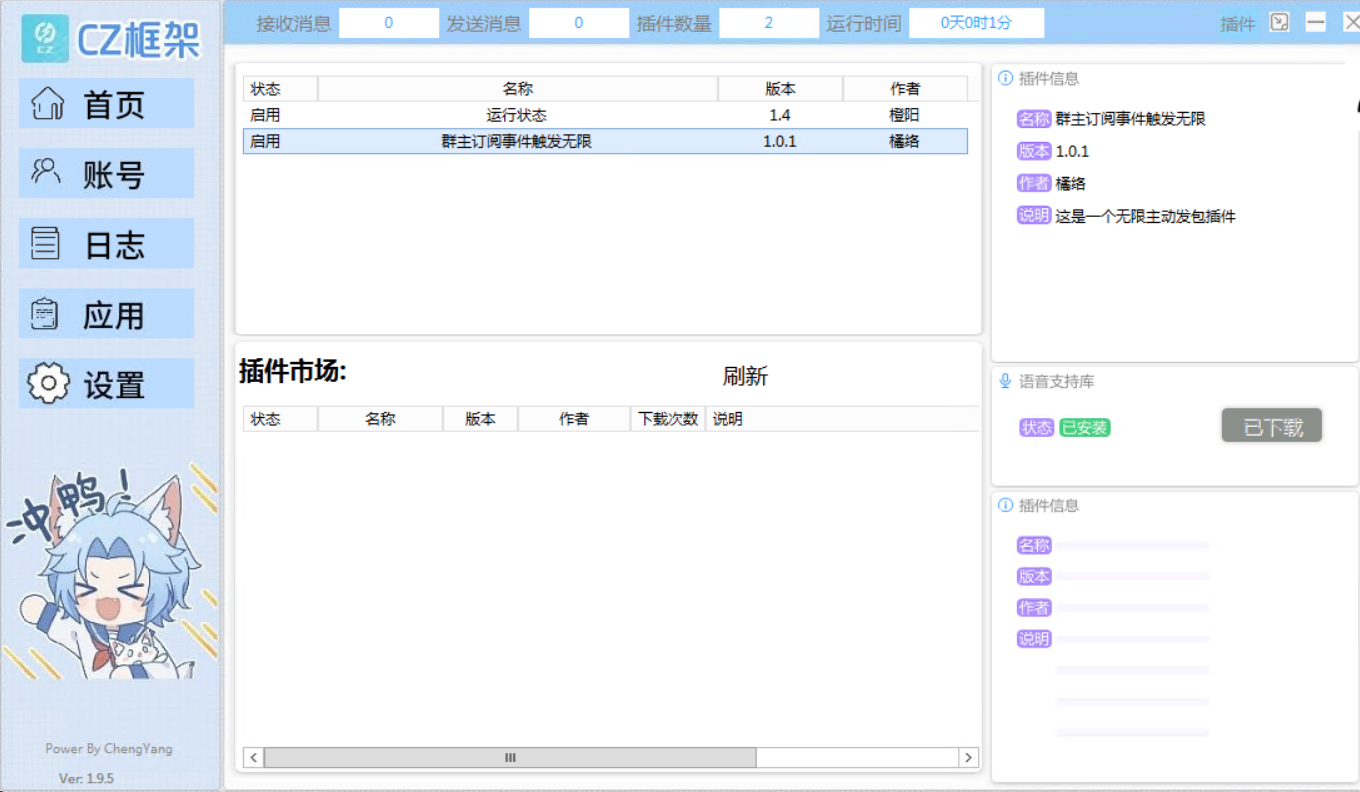1360x792 pixels.
Task: Toggle 启用 status of 运行状态 plugin
Action: 263,114
